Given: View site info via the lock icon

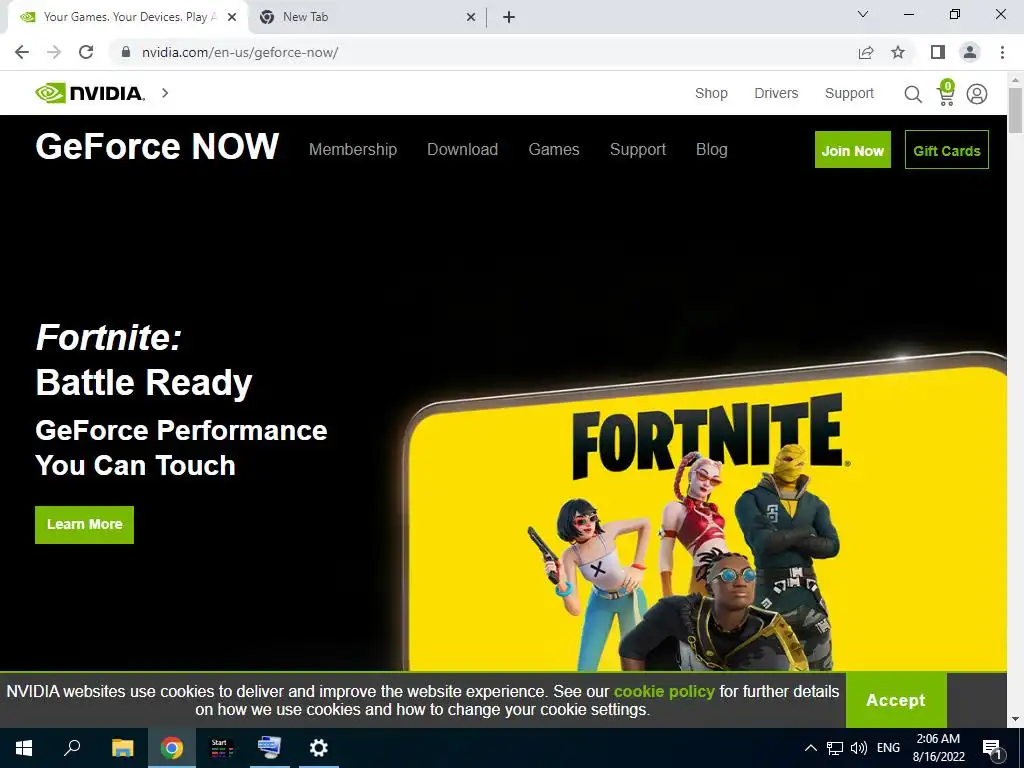Looking at the screenshot, I should click(x=126, y=52).
